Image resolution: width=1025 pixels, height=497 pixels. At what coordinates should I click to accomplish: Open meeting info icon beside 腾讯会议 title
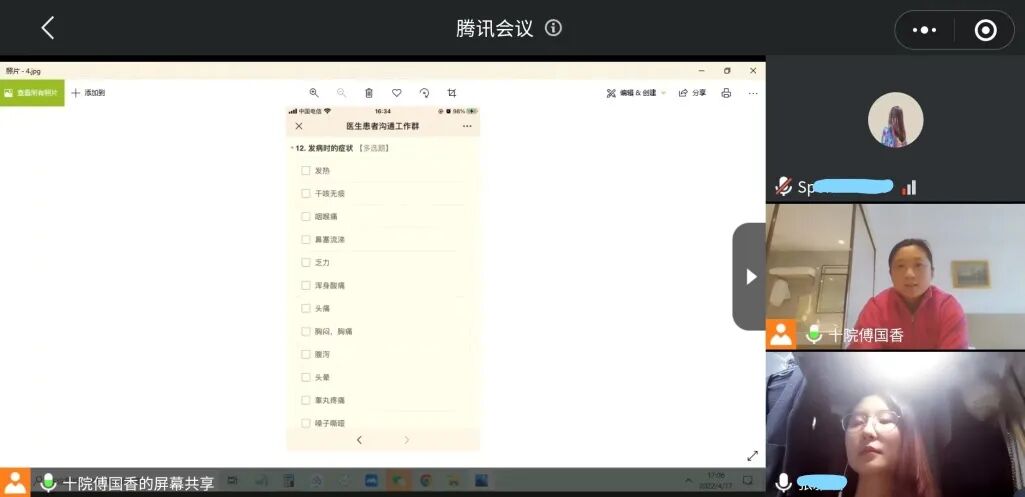[553, 28]
